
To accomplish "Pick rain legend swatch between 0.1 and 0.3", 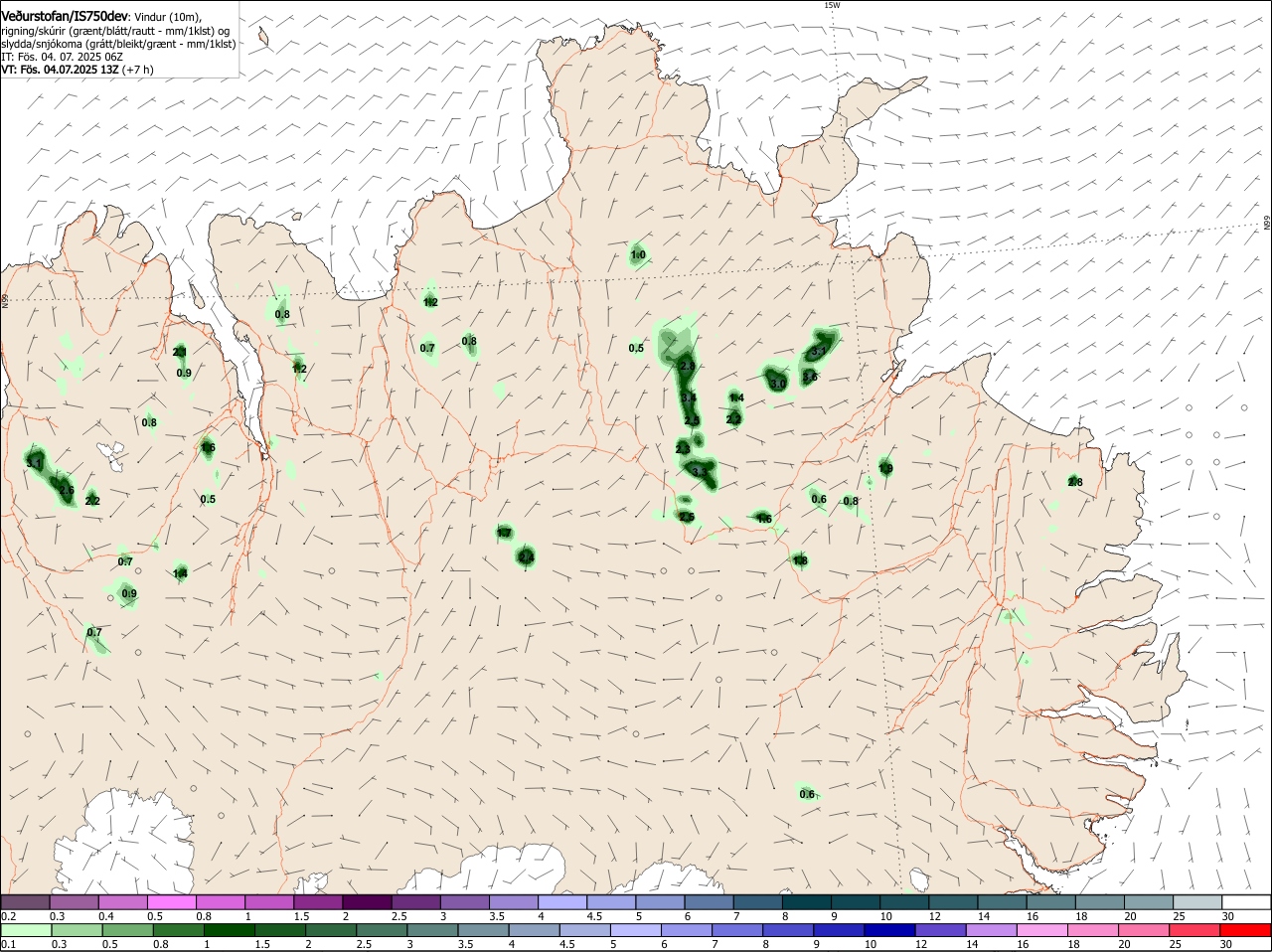I will pos(26,930).
